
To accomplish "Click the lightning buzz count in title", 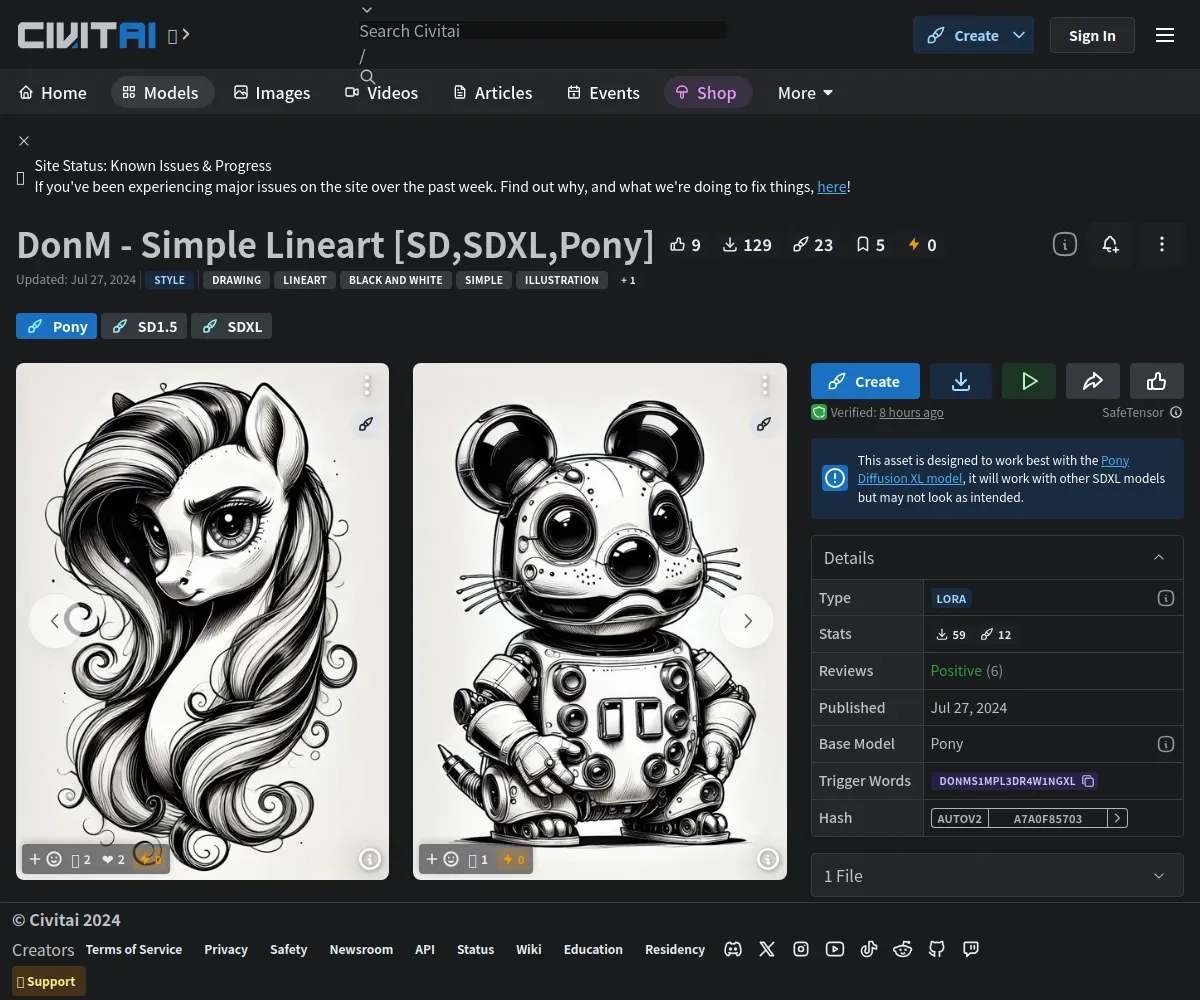I will pos(921,245).
